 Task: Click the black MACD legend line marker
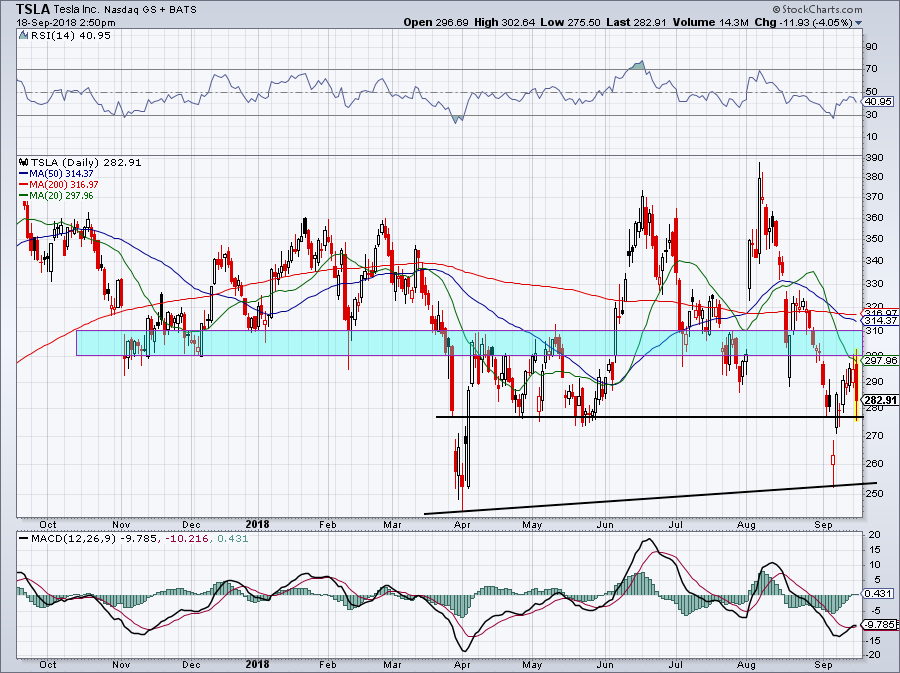pyautogui.click(x=24, y=539)
